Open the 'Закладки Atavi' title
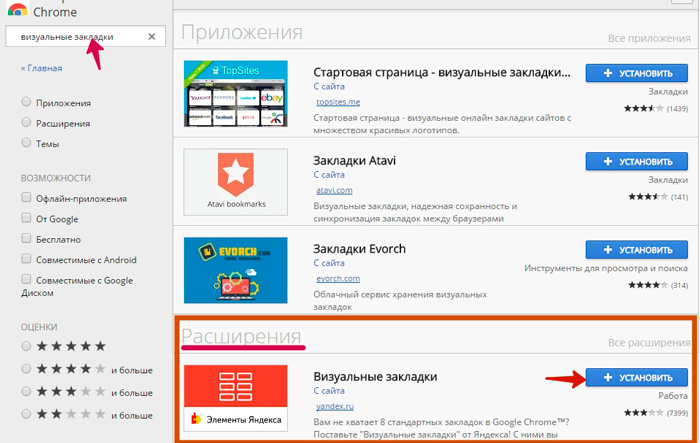This screenshot has width=700, height=443. click(354, 161)
